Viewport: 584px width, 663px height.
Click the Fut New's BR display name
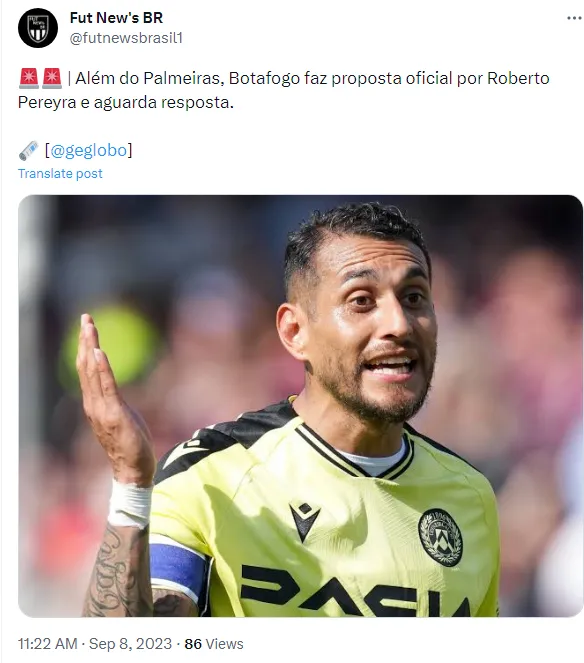(x=116, y=18)
